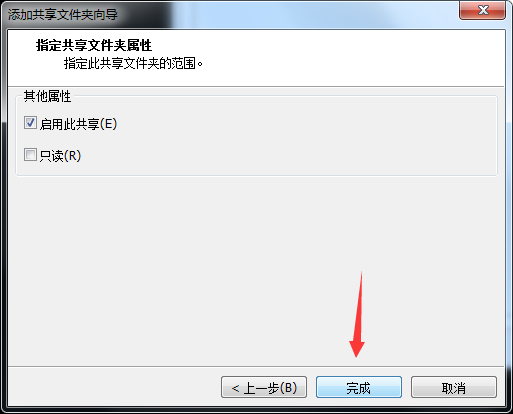Screen dimensions: 513x414
Task: Click the 启用此共享(E) label text
Action: tap(78, 124)
